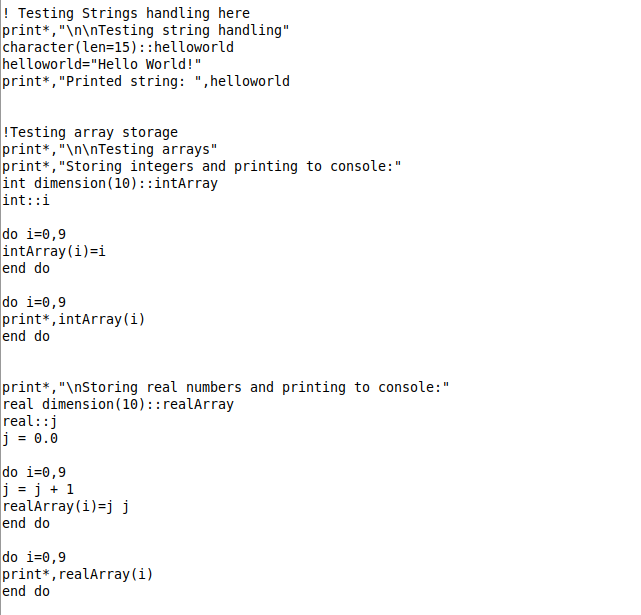The image size is (641, 615).
Task: Click the print*,intArray(i) statement
Action: coord(74,319)
